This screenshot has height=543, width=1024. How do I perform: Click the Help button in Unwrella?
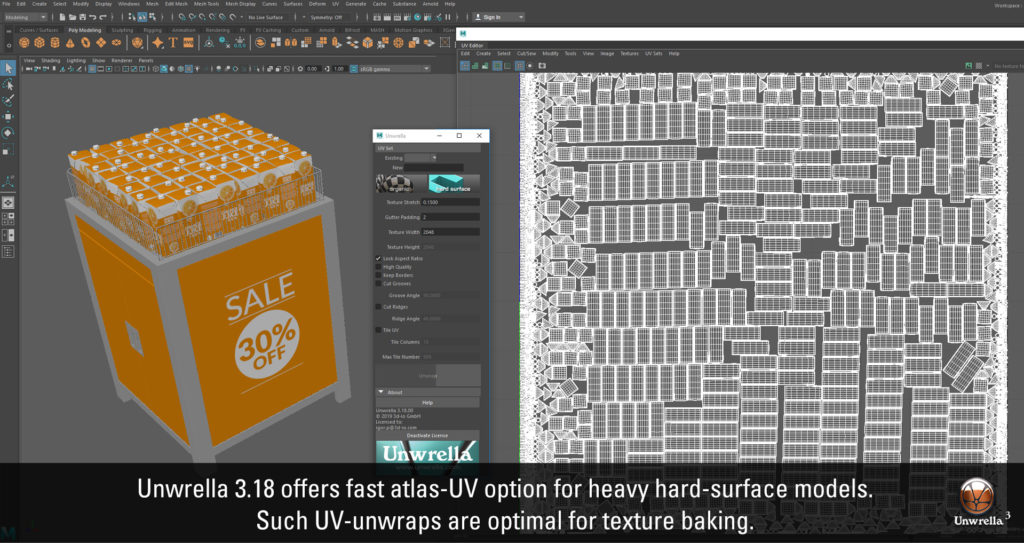point(428,403)
